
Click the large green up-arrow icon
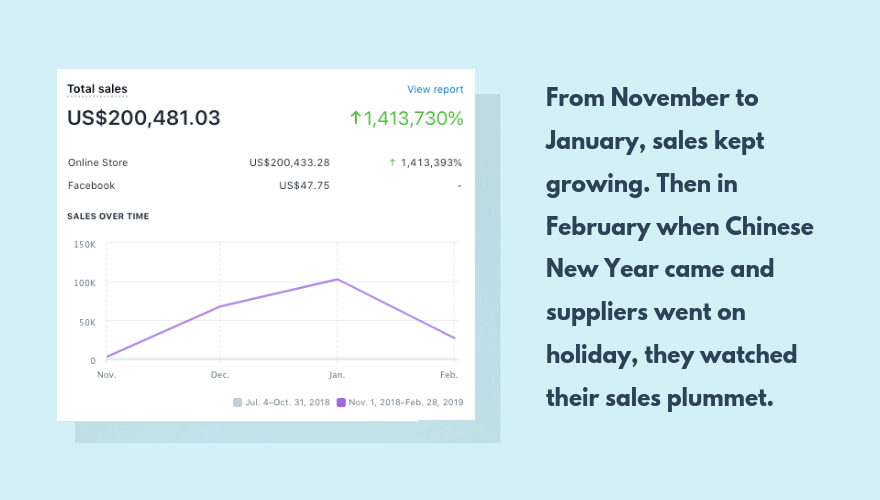coord(355,118)
